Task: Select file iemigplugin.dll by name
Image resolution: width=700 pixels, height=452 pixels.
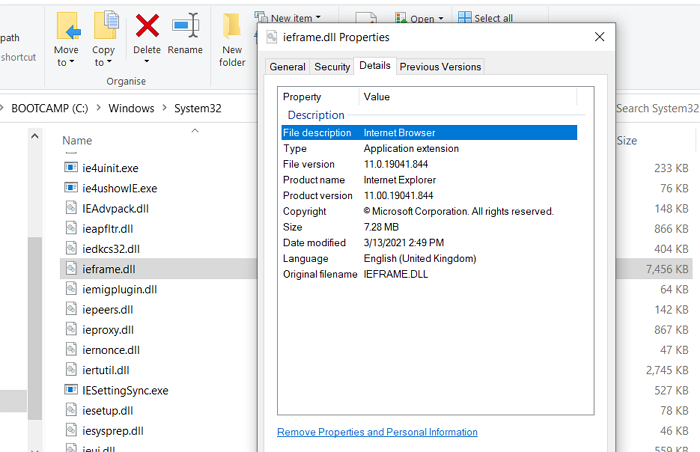Action: click(x=120, y=289)
